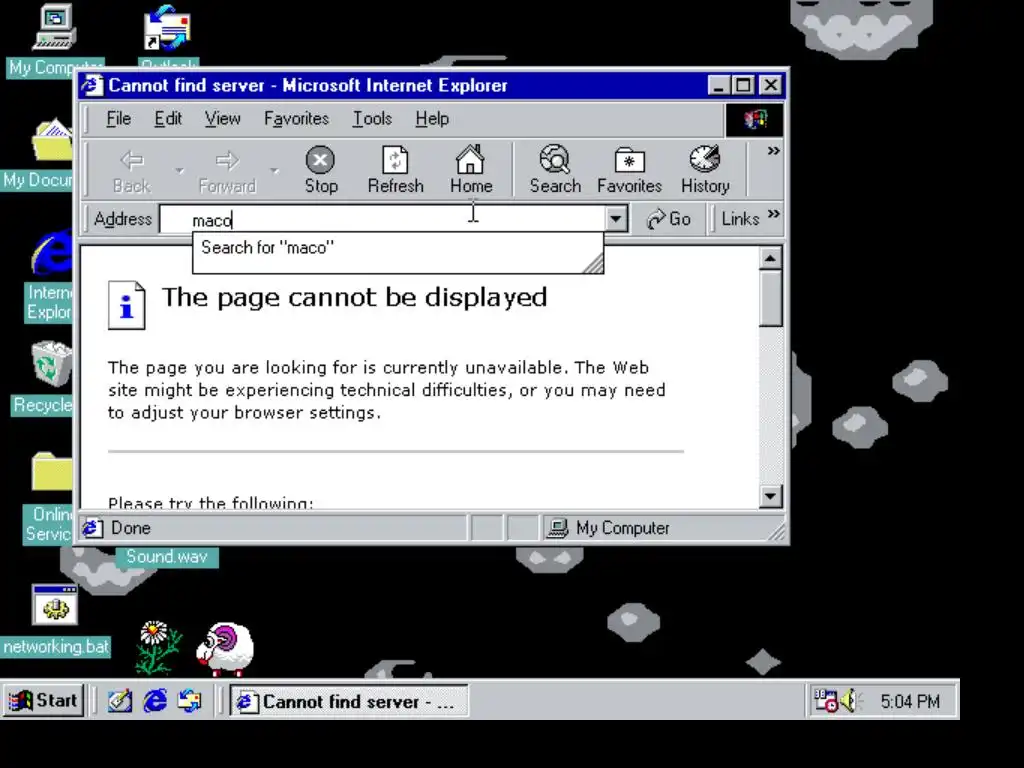Expand the Links bar chevron

pos(774,214)
